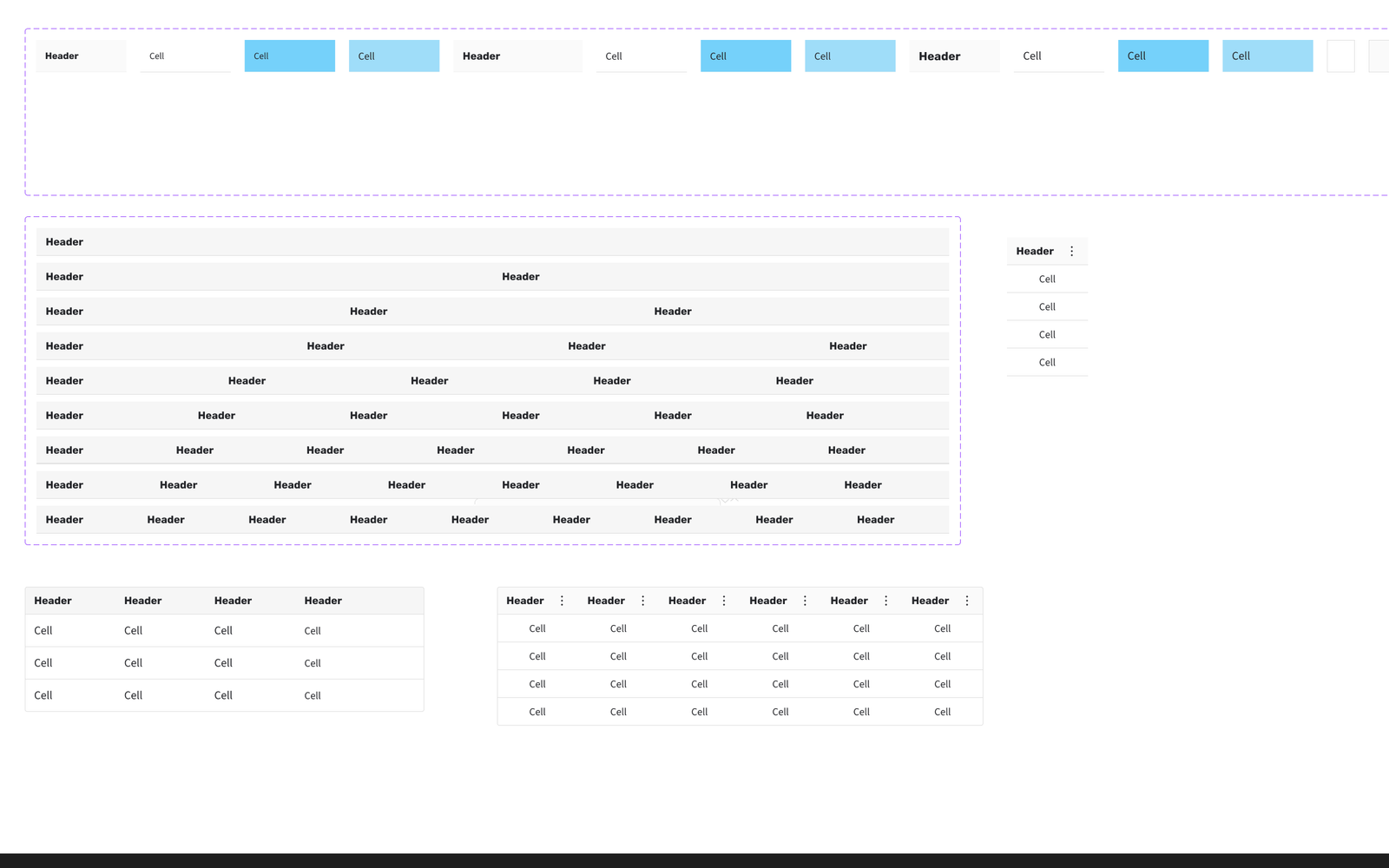Open kebab menu of fifth Header in six-column table
This screenshot has width=1389, height=868.
(885, 601)
